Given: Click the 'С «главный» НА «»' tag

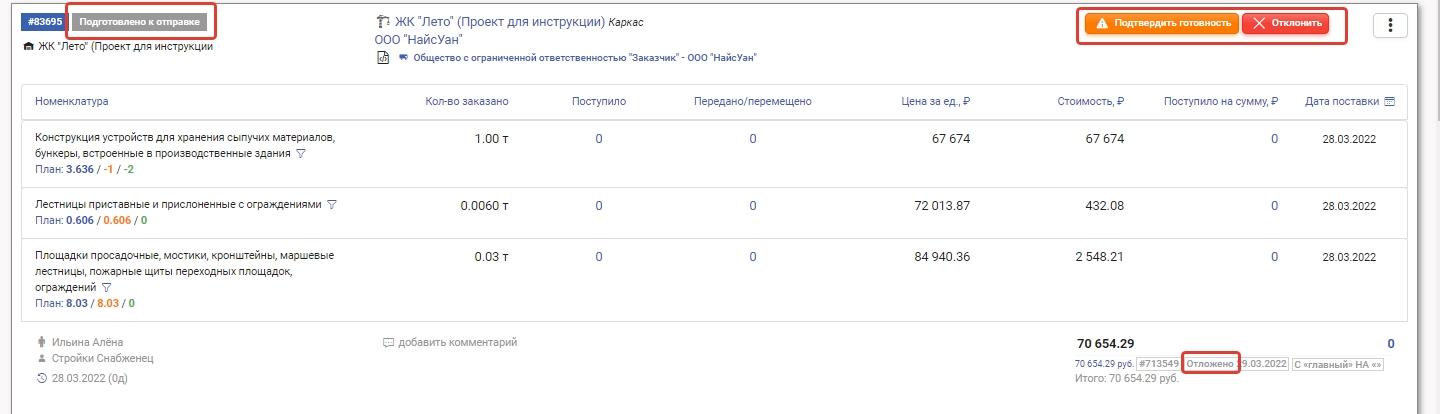Looking at the screenshot, I should coord(1338,364).
